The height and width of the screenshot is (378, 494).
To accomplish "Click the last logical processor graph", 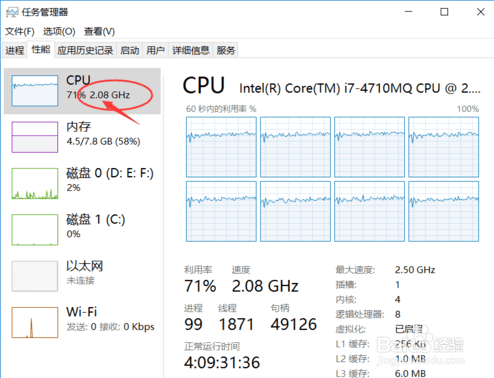I will [x=444, y=211].
